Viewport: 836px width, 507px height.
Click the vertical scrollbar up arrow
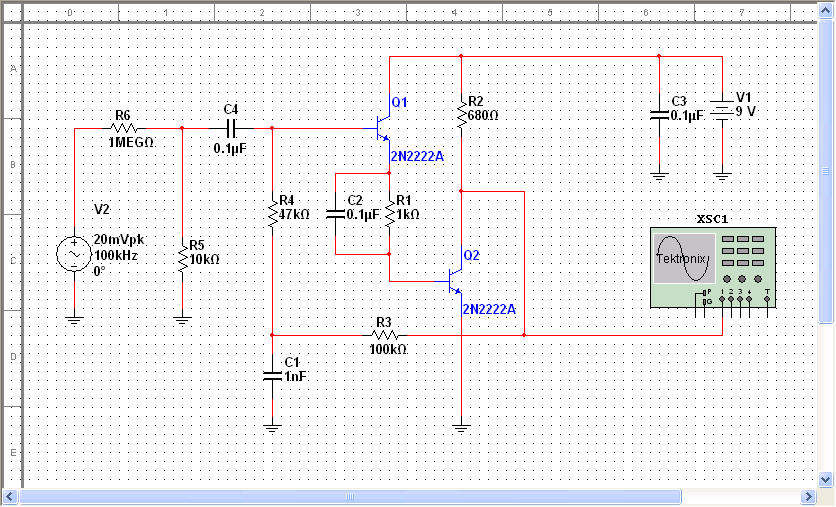(x=826, y=12)
